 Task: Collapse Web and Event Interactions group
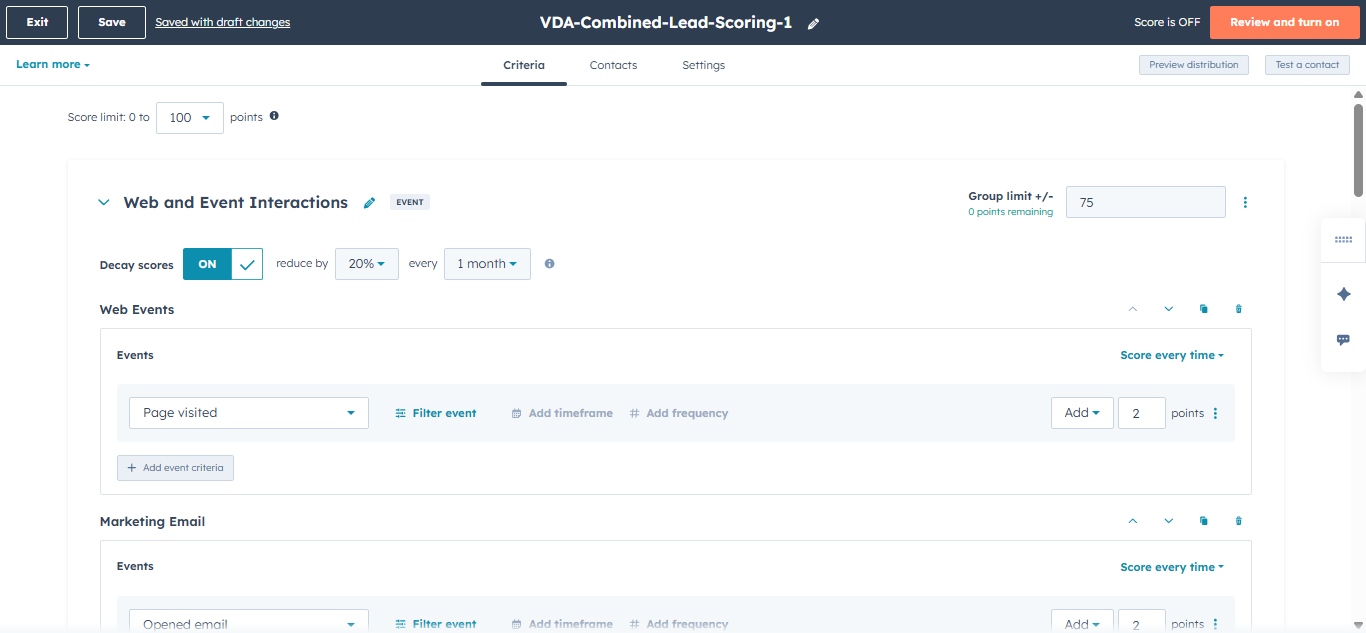pyautogui.click(x=103, y=202)
